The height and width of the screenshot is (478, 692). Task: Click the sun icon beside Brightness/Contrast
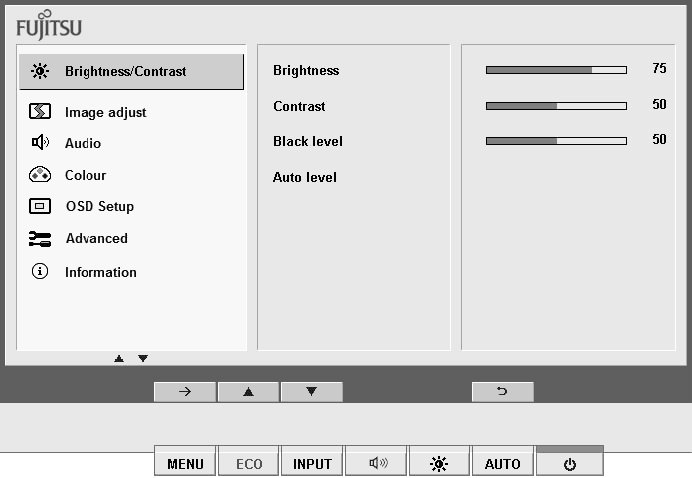point(40,71)
